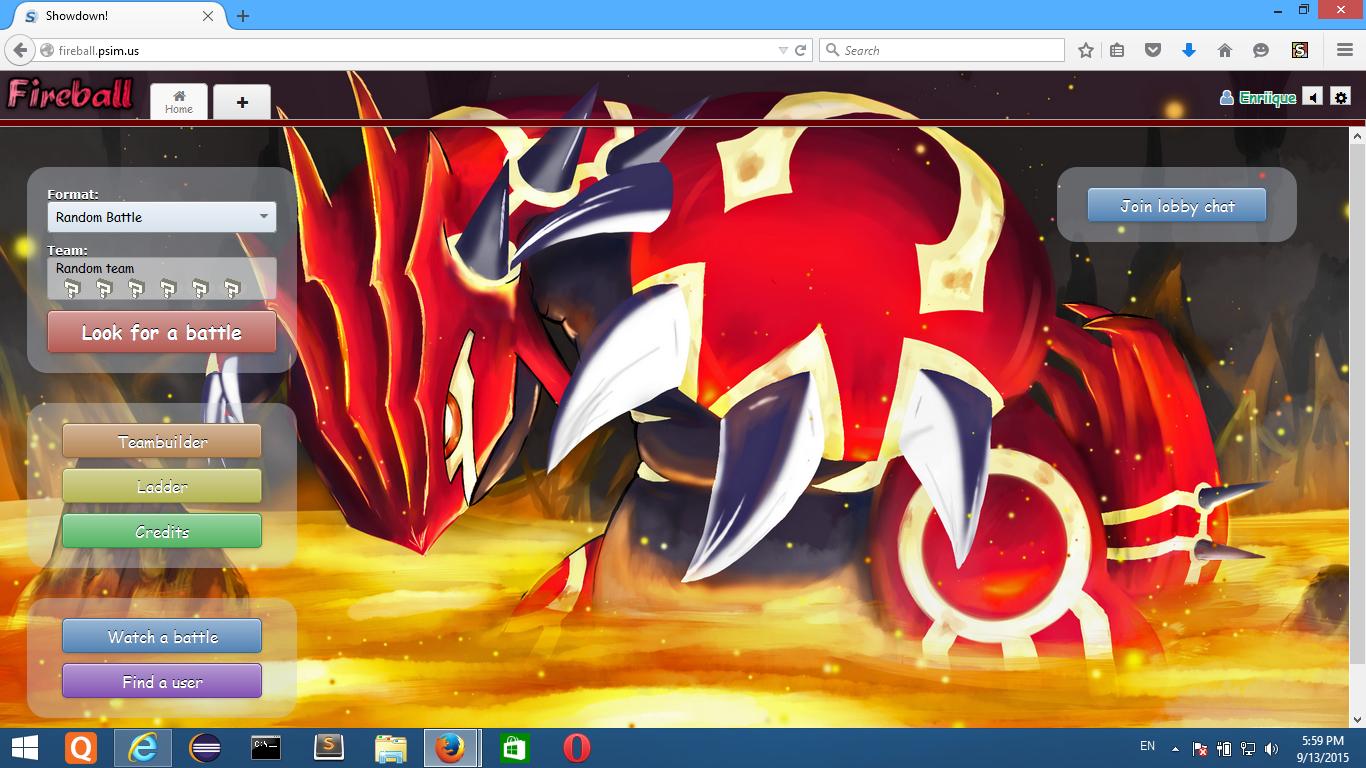Image resolution: width=1366 pixels, height=768 pixels.
Task: Click Find a user
Action: point(162,681)
